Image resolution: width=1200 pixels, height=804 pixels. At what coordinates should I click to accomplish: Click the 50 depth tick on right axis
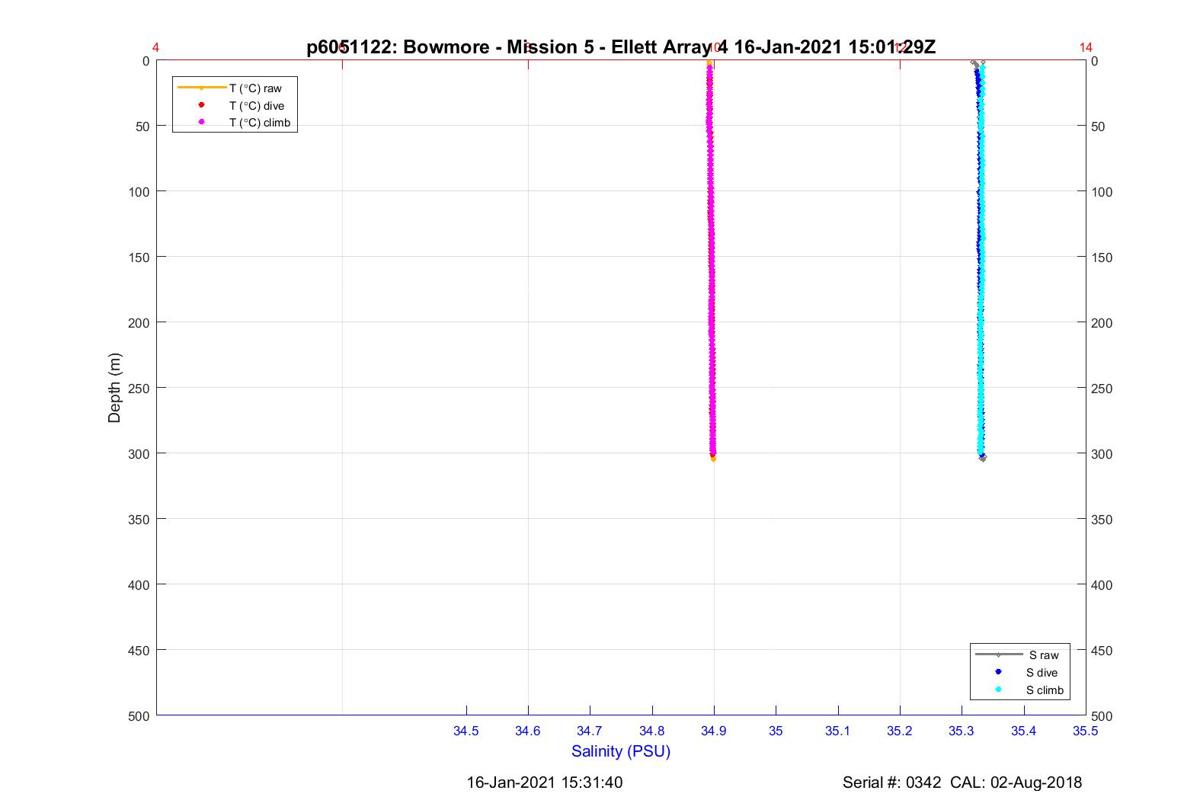click(x=1100, y=127)
